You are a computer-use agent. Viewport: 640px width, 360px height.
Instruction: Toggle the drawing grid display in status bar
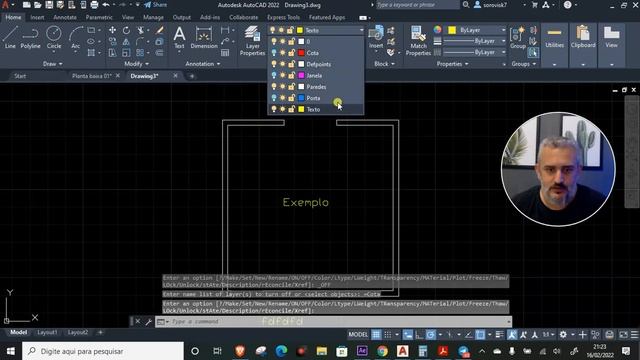[x=376, y=335]
